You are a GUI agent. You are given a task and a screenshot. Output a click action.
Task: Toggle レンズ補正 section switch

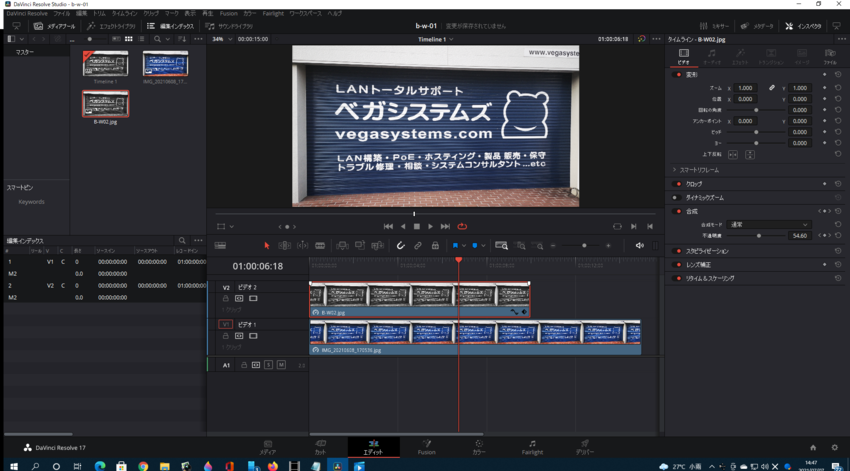pyautogui.click(x=678, y=264)
